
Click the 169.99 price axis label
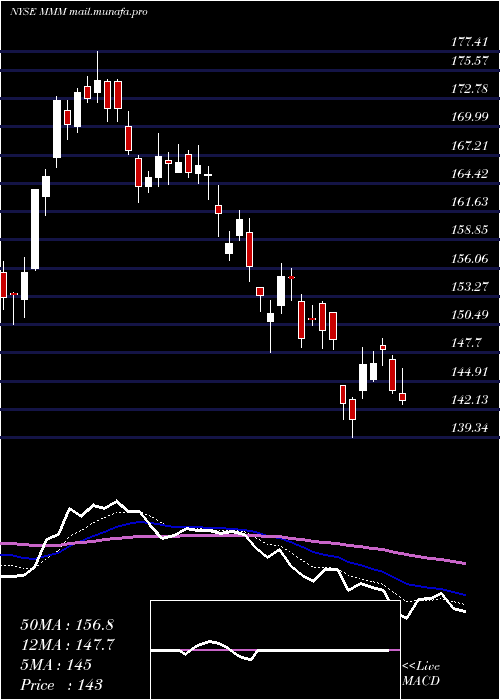(x=469, y=117)
